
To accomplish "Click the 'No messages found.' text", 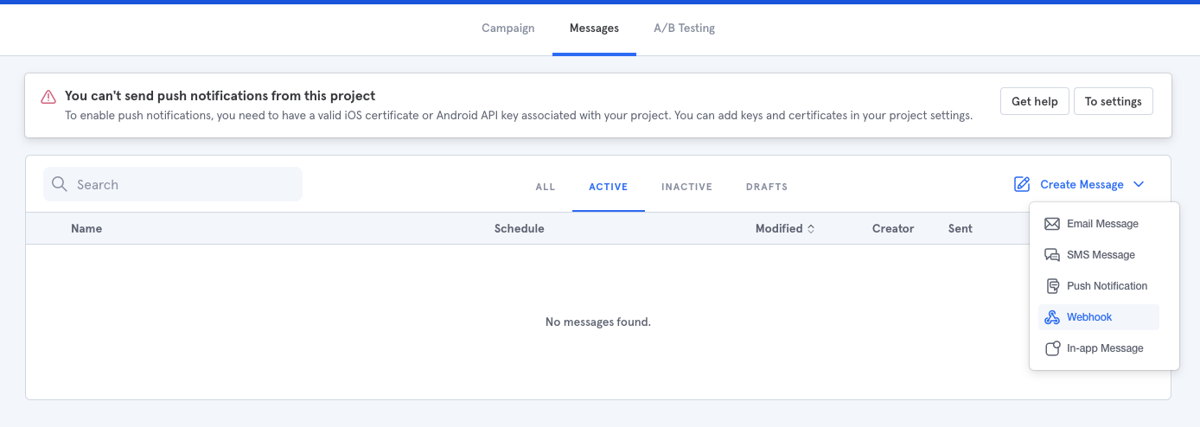I will (x=598, y=322).
